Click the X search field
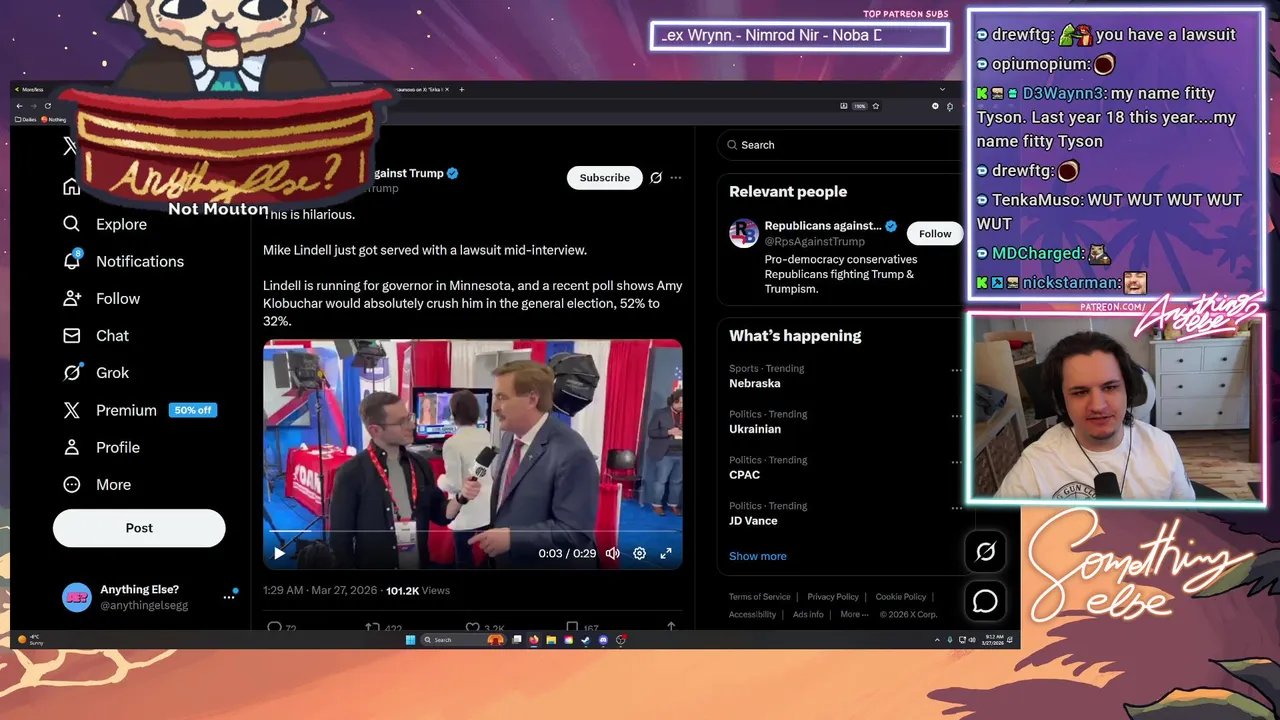This screenshot has height=720, width=1280. [838, 145]
